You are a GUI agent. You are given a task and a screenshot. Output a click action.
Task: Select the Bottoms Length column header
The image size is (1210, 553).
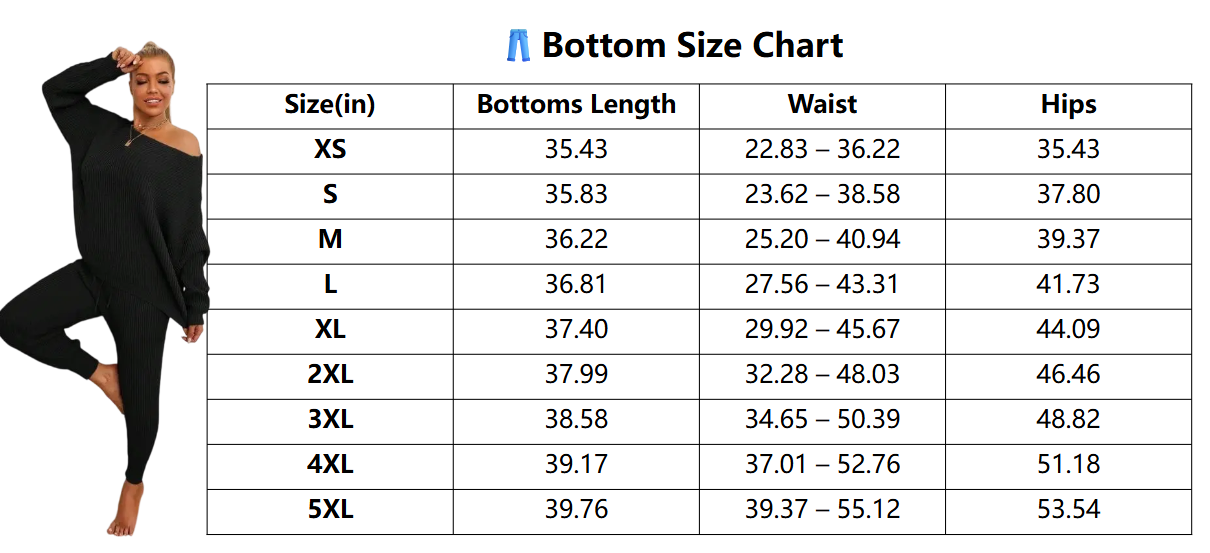tap(576, 105)
